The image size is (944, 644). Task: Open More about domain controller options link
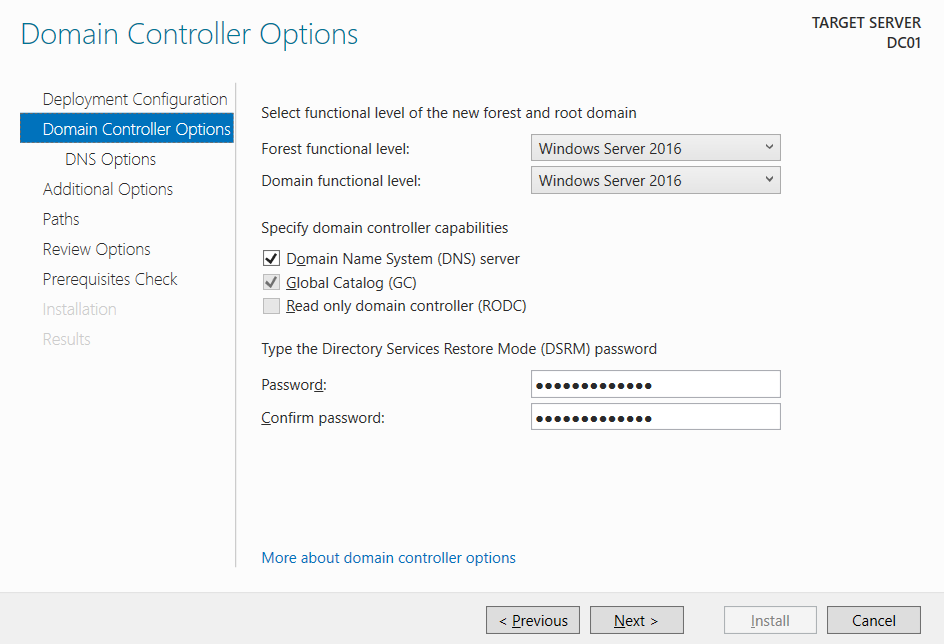[388, 558]
